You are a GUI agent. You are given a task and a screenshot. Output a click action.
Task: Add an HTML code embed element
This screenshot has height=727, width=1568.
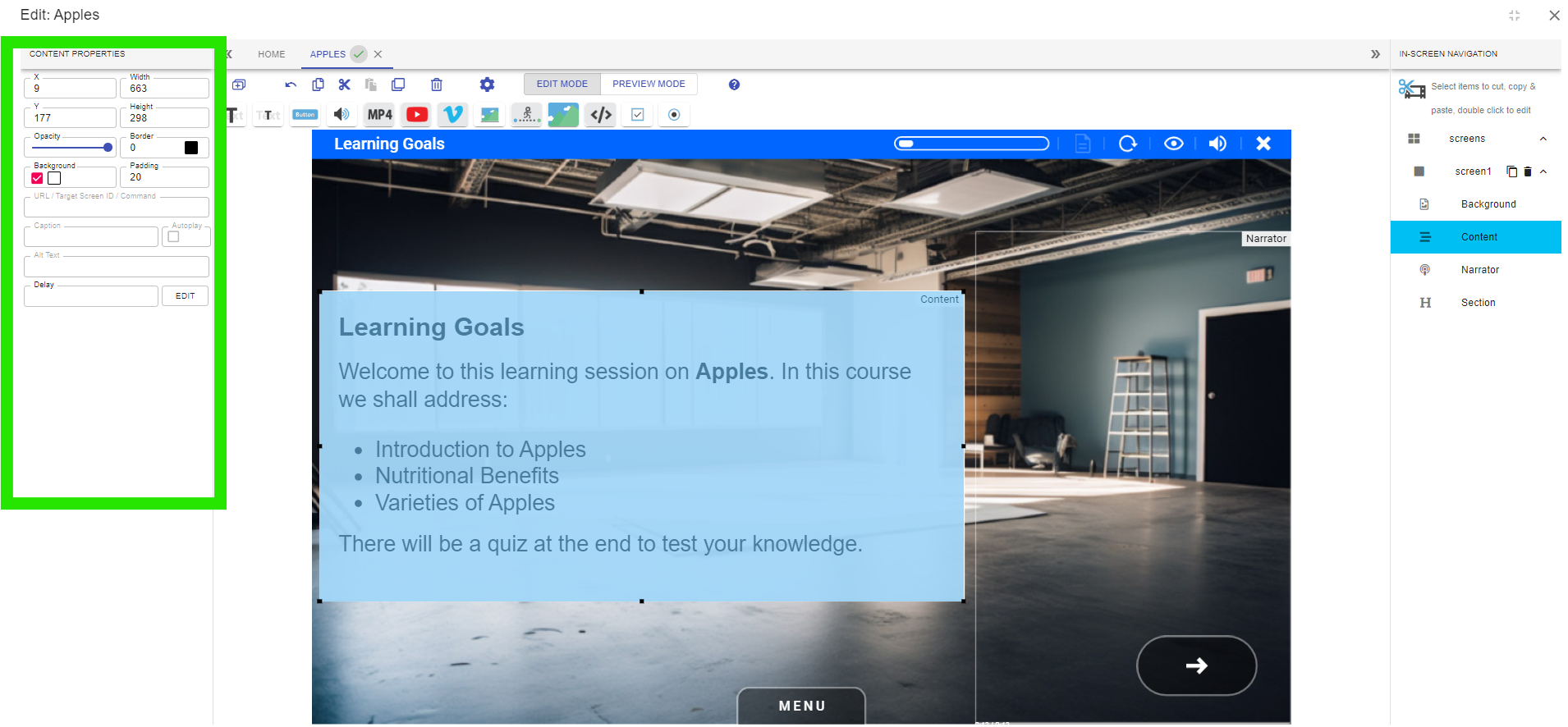(601, 115)
